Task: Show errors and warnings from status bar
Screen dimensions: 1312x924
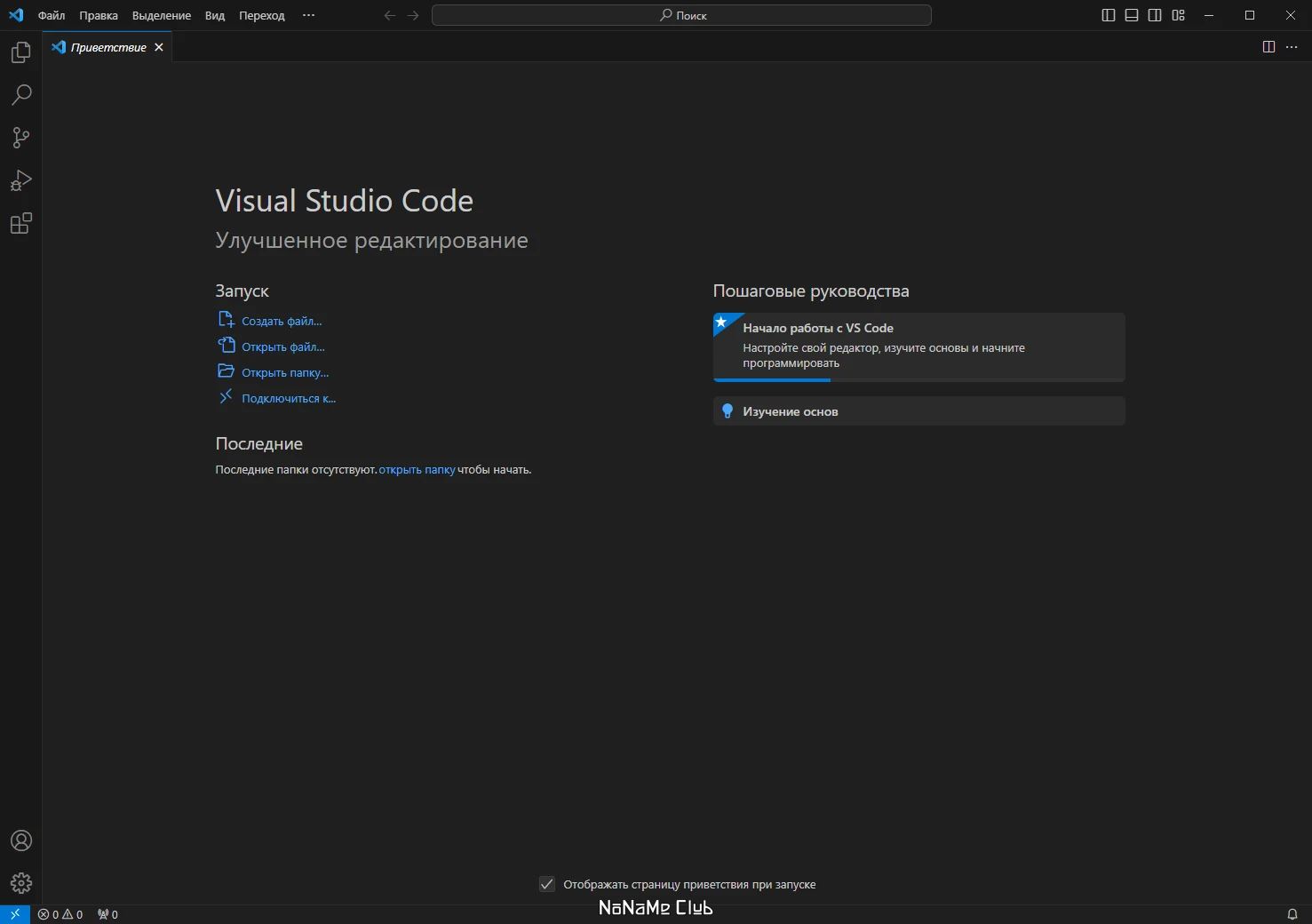Action: tap(60, 914)
